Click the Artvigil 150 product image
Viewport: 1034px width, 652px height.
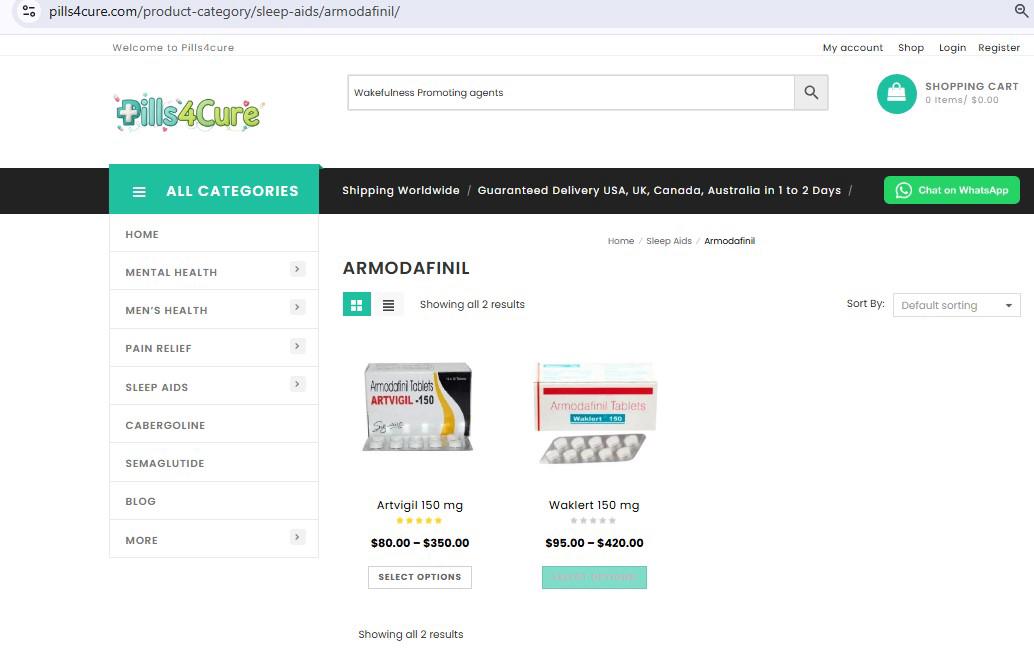[x=419, y=410]
